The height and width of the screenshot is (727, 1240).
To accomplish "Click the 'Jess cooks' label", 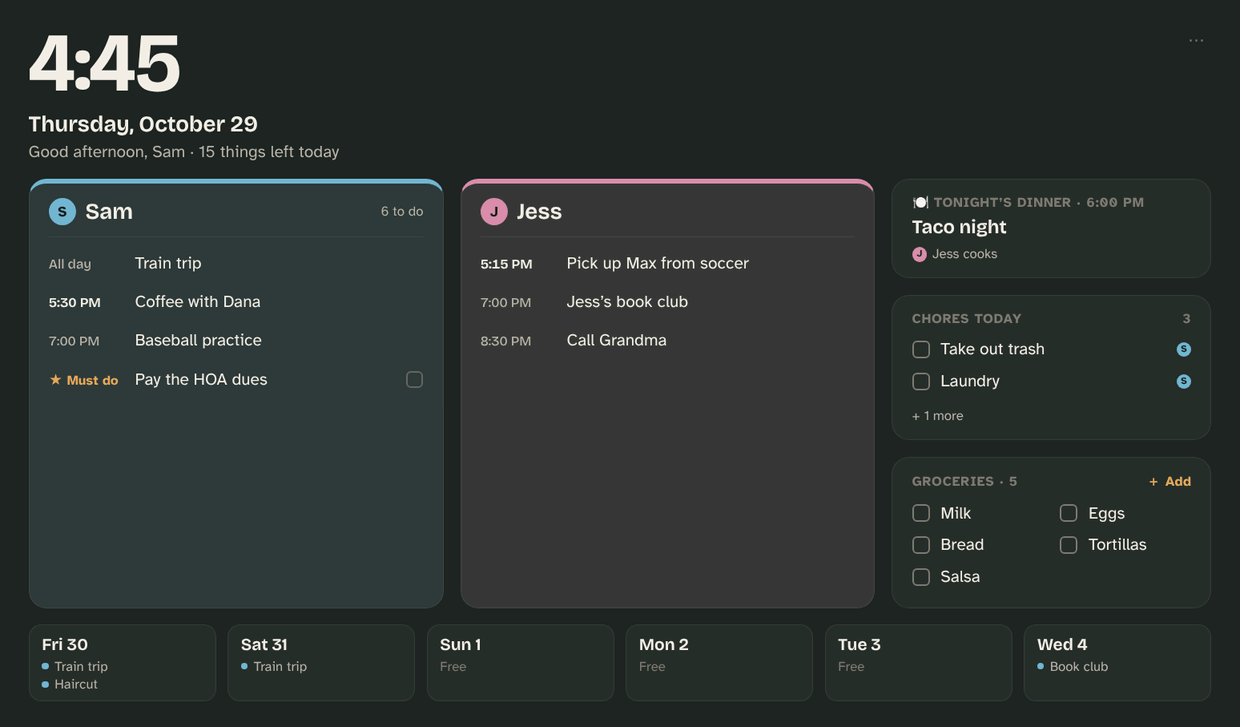I will (965, 254).
